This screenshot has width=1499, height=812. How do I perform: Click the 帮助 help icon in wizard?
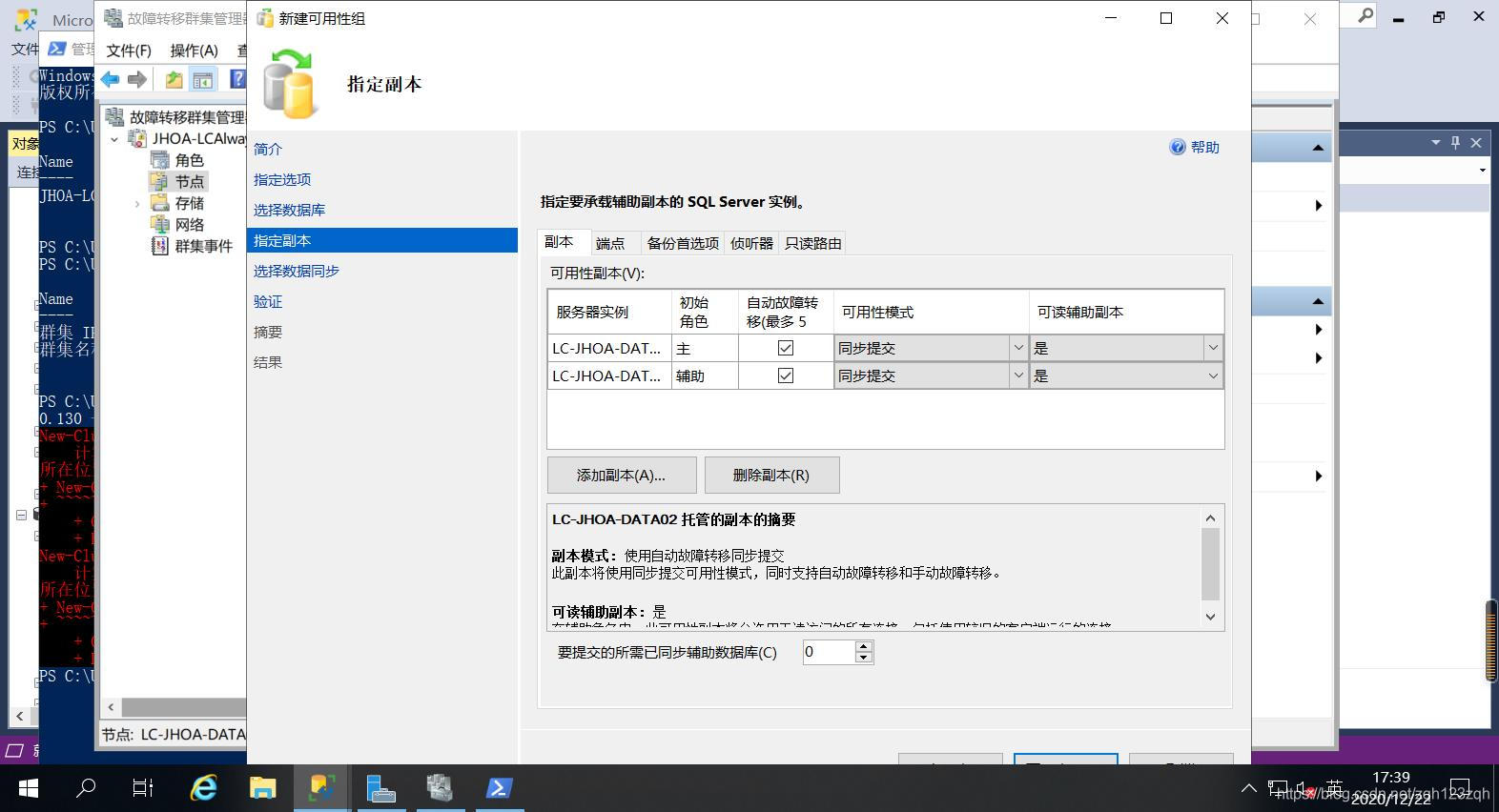point(1195,147)
